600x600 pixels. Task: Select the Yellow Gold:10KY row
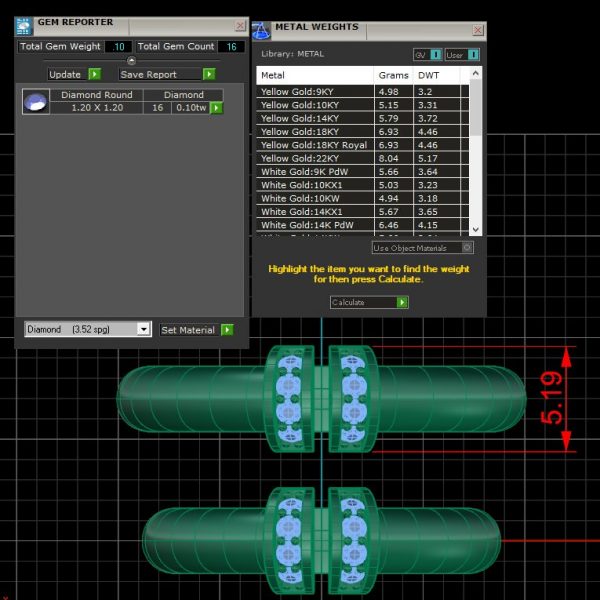(362, 105)
